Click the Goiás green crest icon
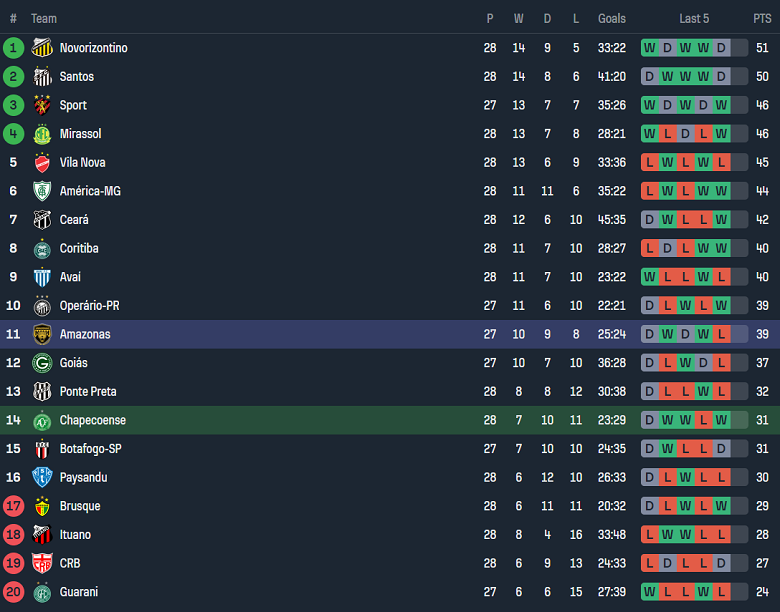Screen dimensions: 780x612 [x=42, y=363]
